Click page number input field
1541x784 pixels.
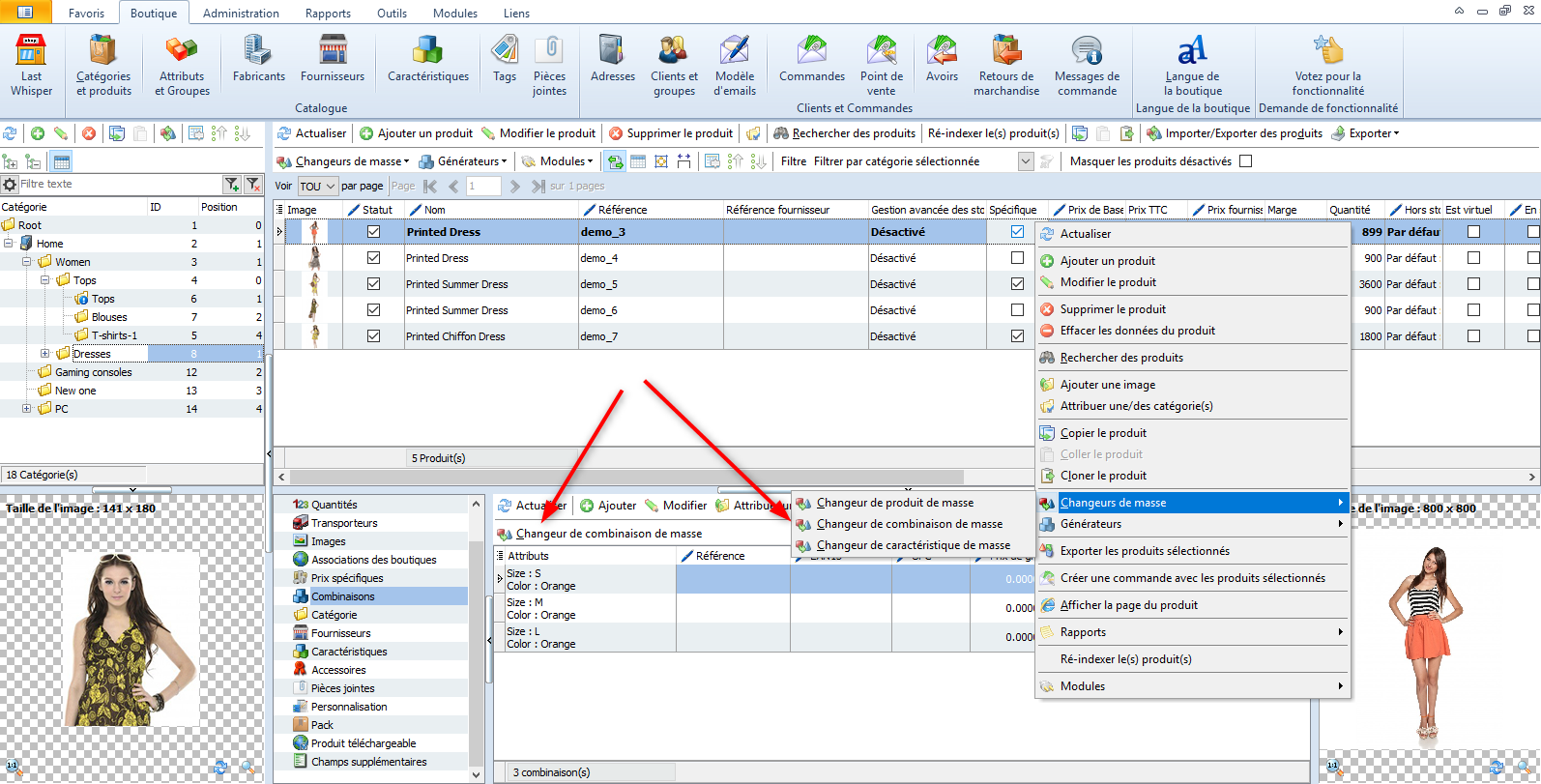[x=483, y=186]
